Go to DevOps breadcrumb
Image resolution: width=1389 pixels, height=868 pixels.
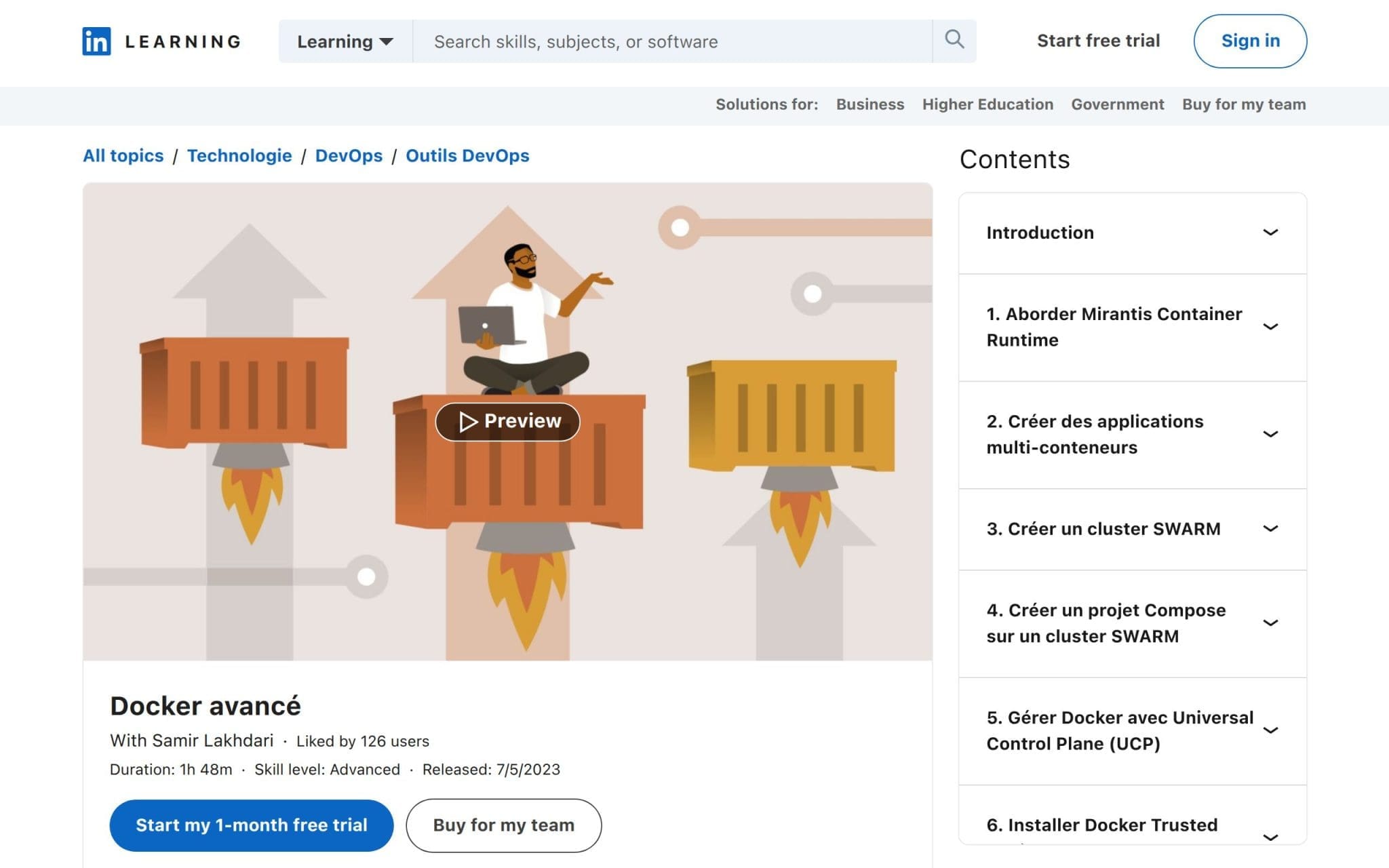coord(349,156)
